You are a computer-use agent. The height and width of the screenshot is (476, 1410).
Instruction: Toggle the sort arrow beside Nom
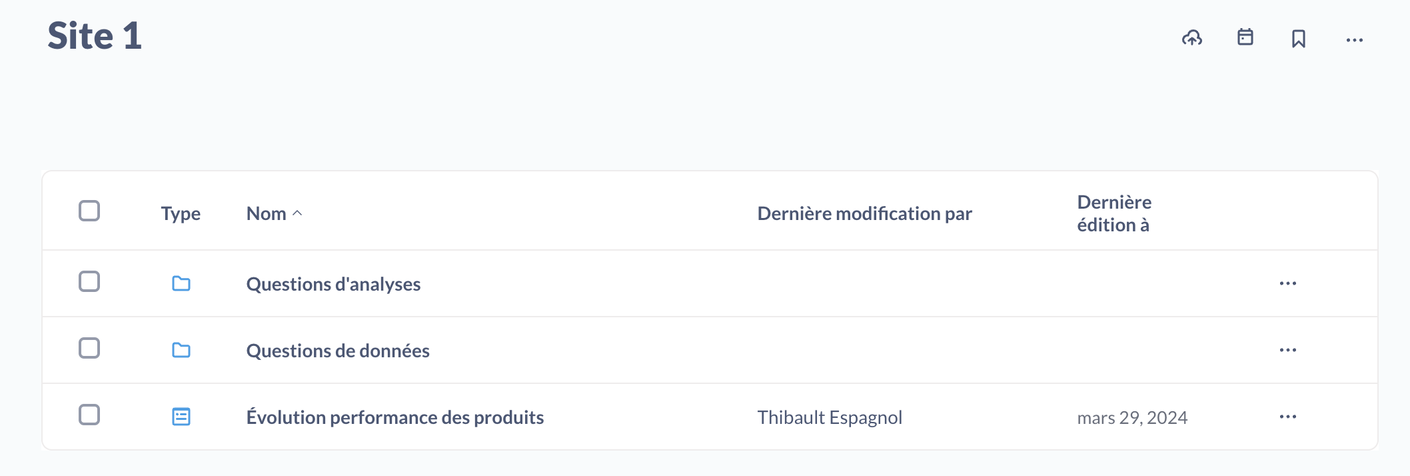tap(297, 213)
